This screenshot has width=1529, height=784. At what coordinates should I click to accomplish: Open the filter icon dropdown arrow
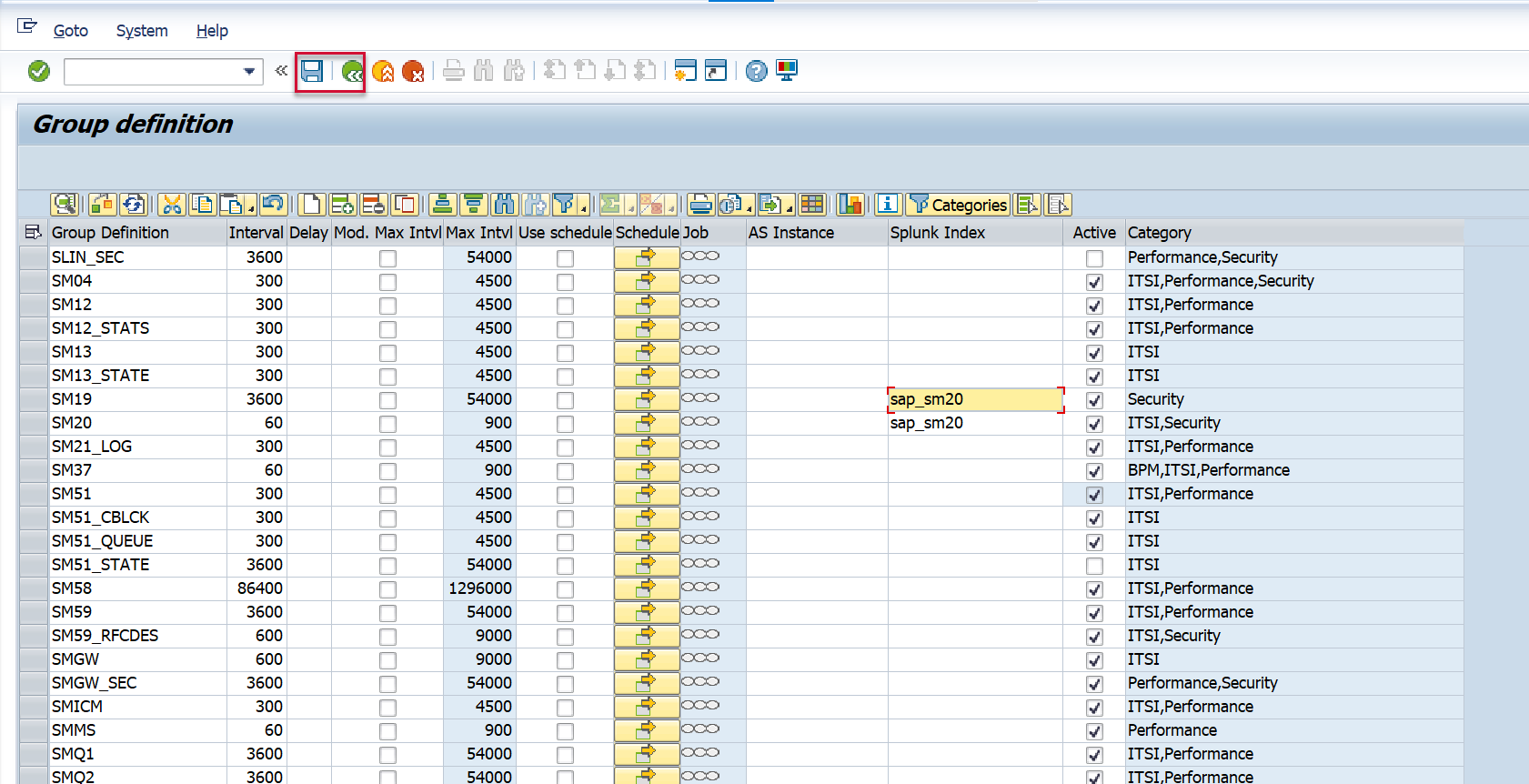pyautogui.click(x=584, y=210)
